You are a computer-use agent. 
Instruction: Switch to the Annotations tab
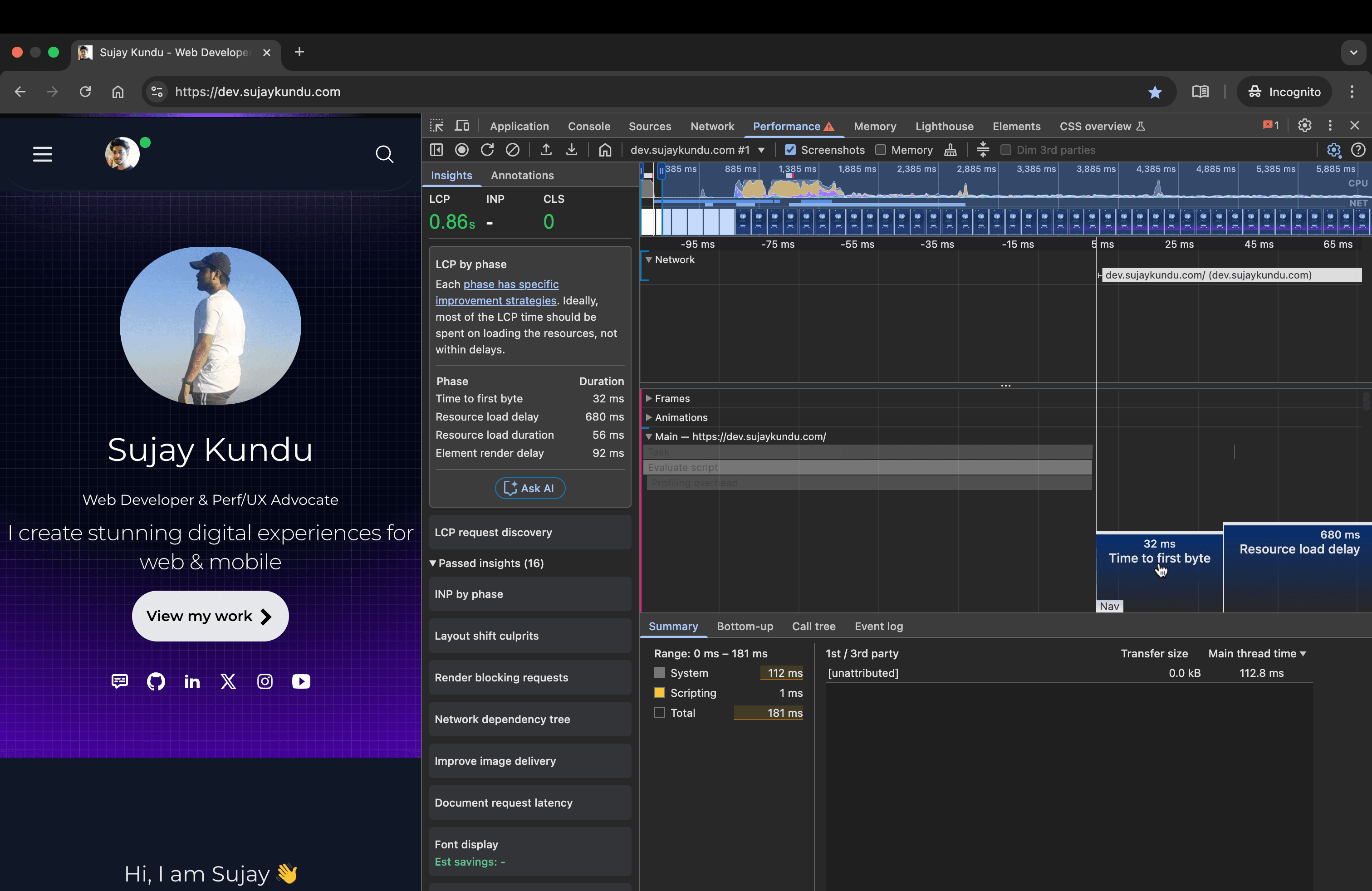(522, 175)
